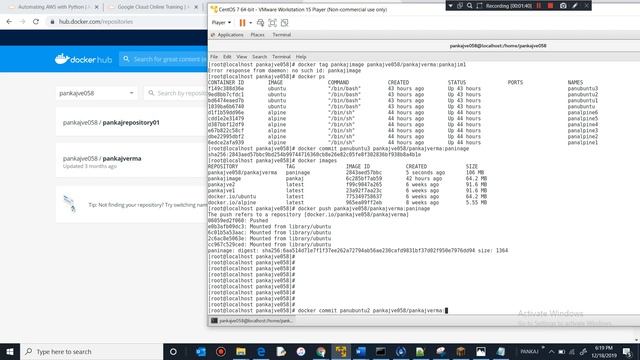Open recorder pen annotation tool
Image resolution: width=640 pixels, height=360 pixels.
tap(575, 6)
